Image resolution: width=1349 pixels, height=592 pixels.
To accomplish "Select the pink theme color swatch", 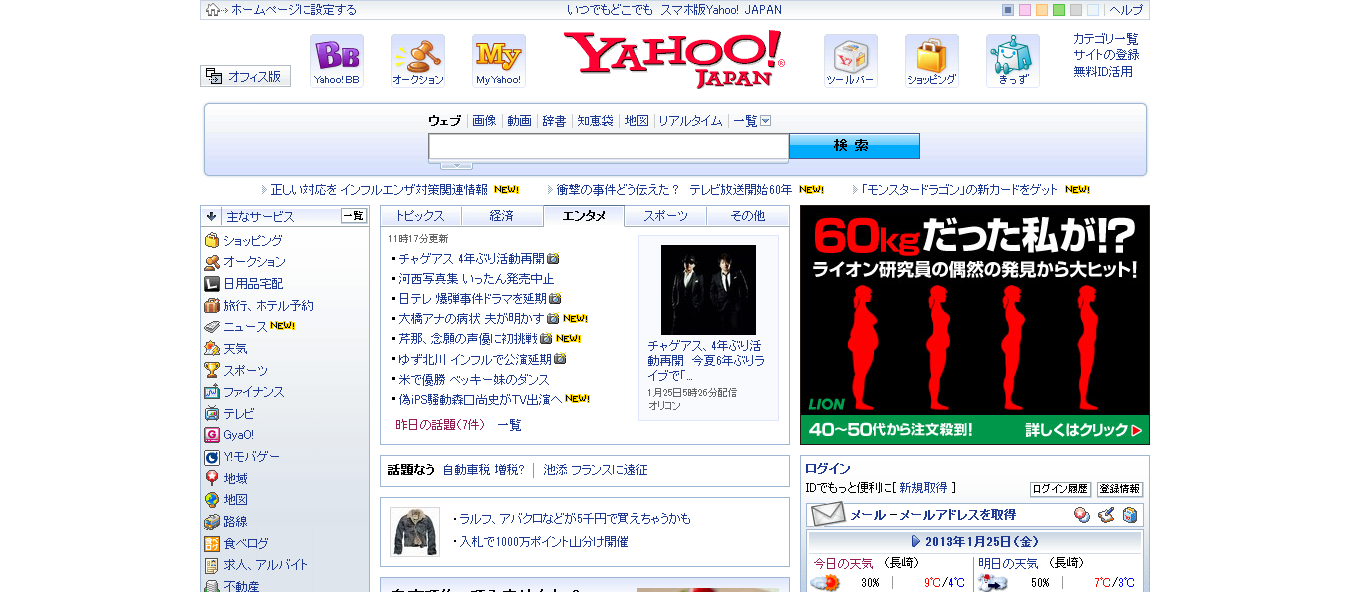I will coord(1025,10).
